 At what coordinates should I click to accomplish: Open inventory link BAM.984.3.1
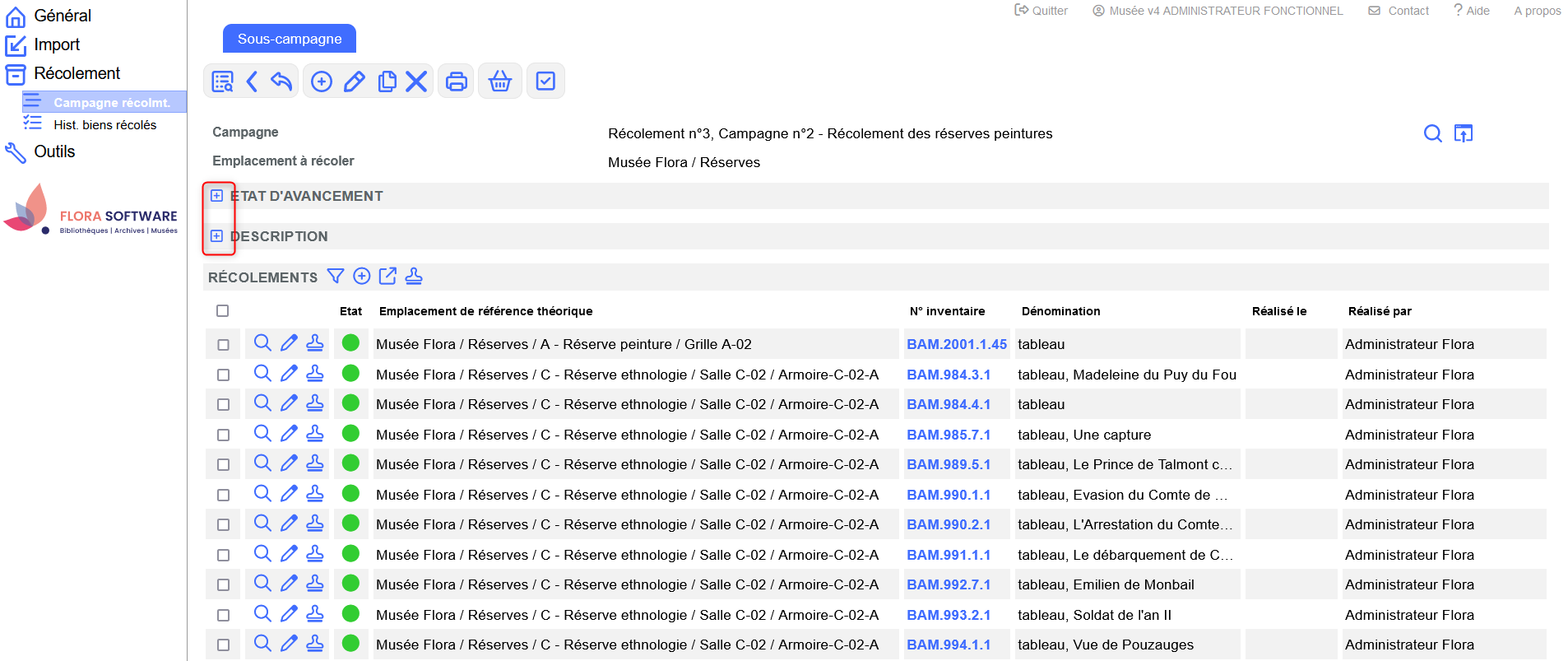(x=949, y=375)
